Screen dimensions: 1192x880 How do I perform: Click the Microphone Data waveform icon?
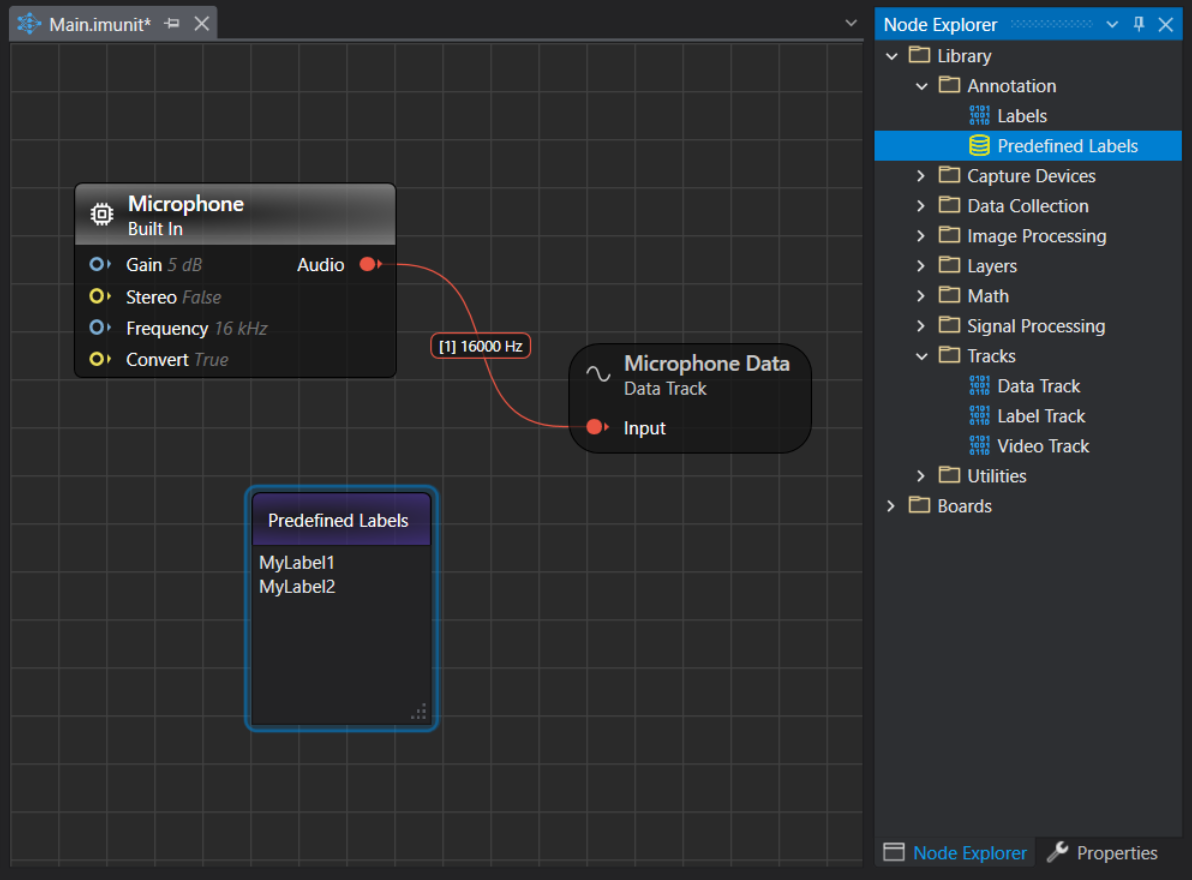point(598,374)
